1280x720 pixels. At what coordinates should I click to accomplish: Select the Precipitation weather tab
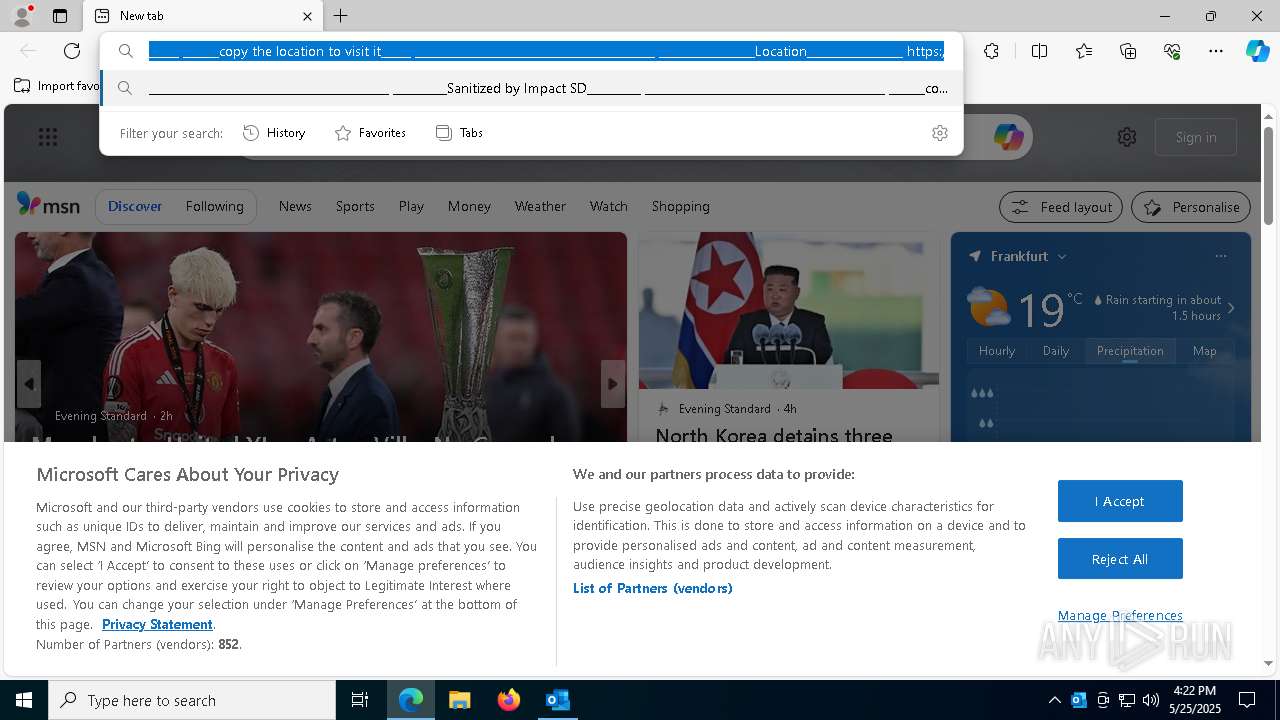[1130, 351]
